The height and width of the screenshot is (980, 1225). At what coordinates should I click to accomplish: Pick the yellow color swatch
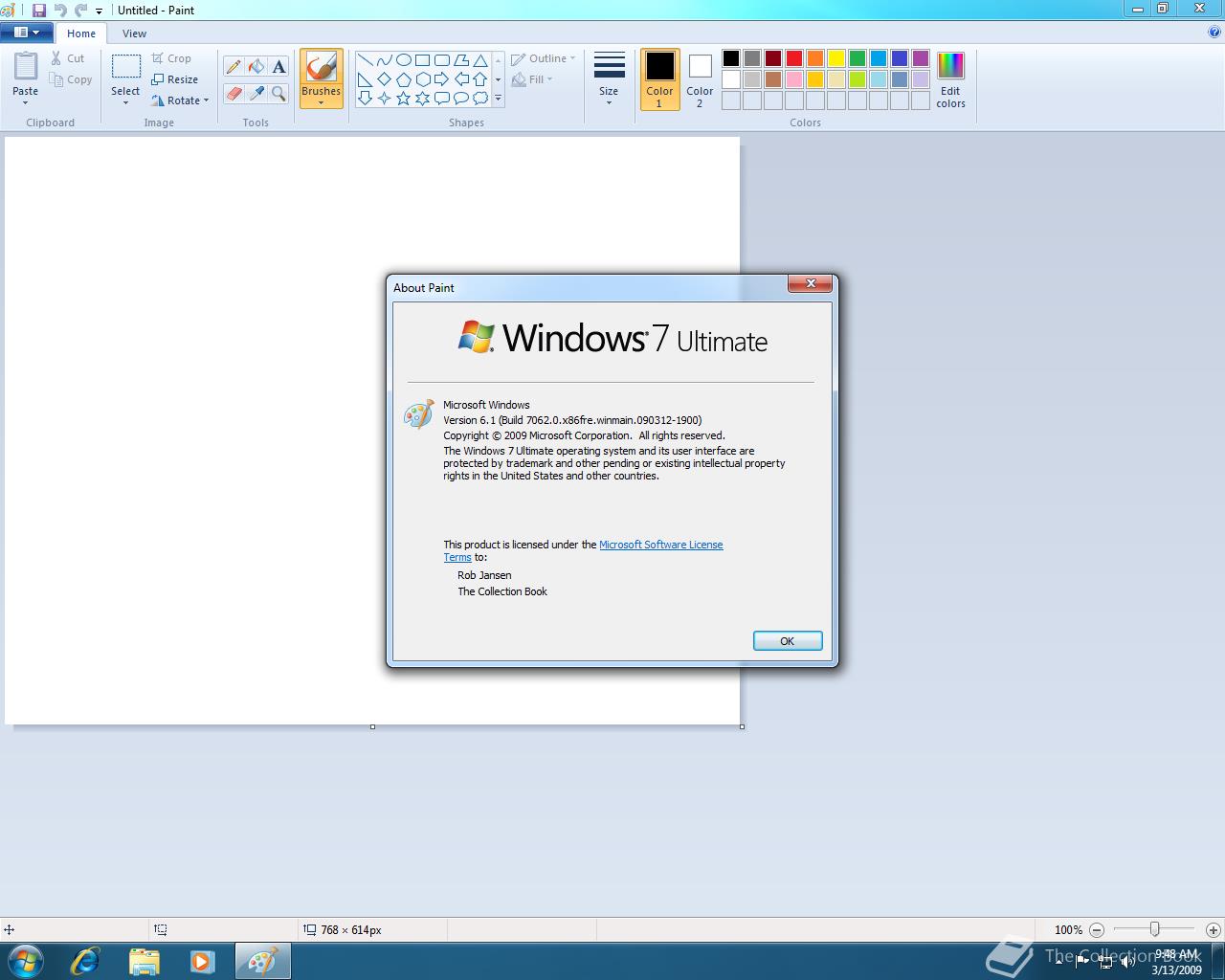click(x=835, y=58)
